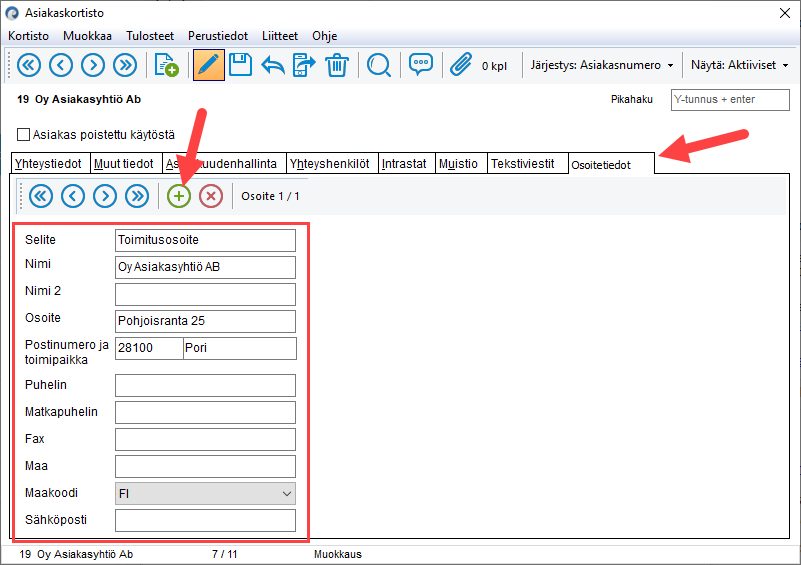Save customer with floppy disk icon
The height and width of the screenshot is (565, 801).
240,65
